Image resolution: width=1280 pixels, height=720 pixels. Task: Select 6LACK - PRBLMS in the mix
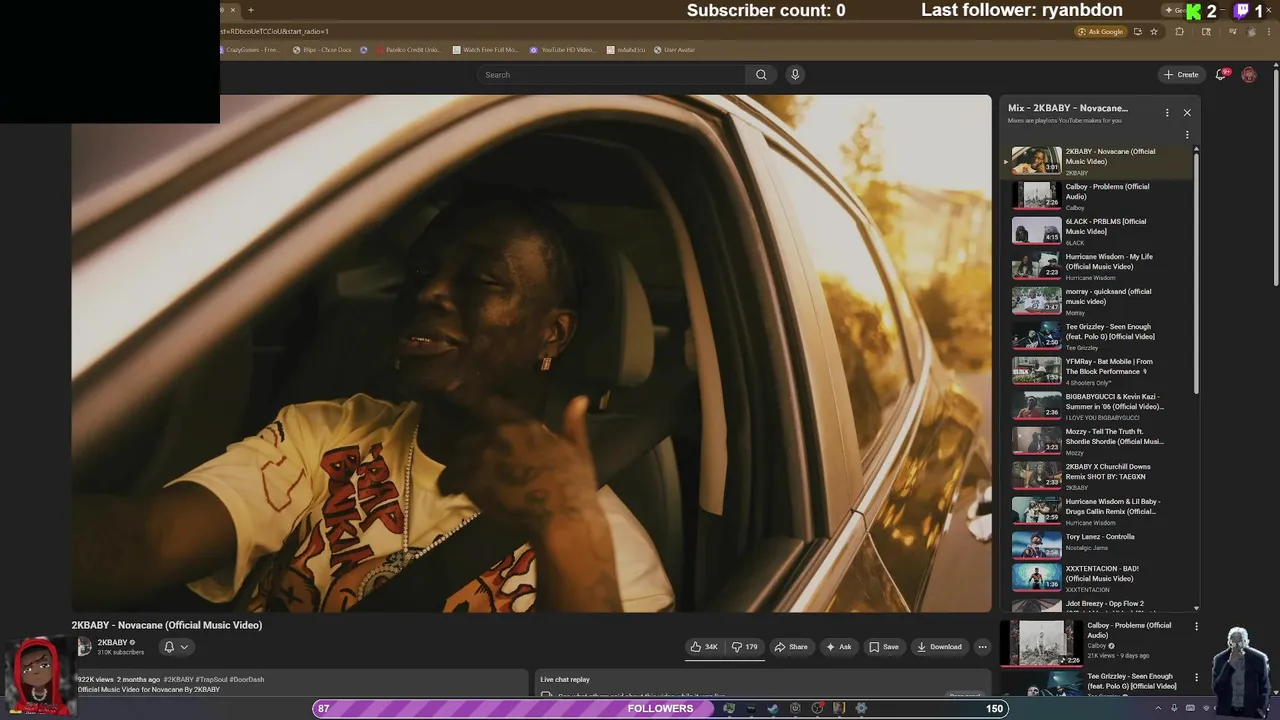(x=1098, y=231)
